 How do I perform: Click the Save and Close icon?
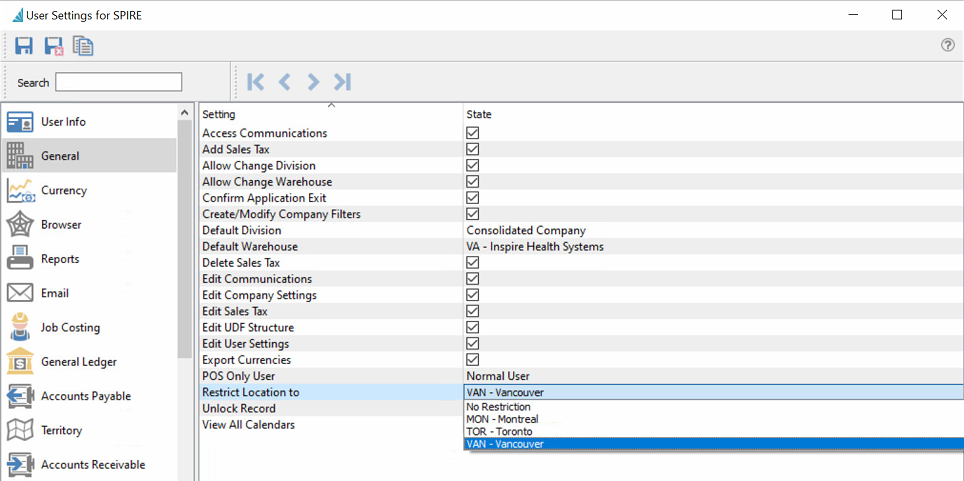54,46
